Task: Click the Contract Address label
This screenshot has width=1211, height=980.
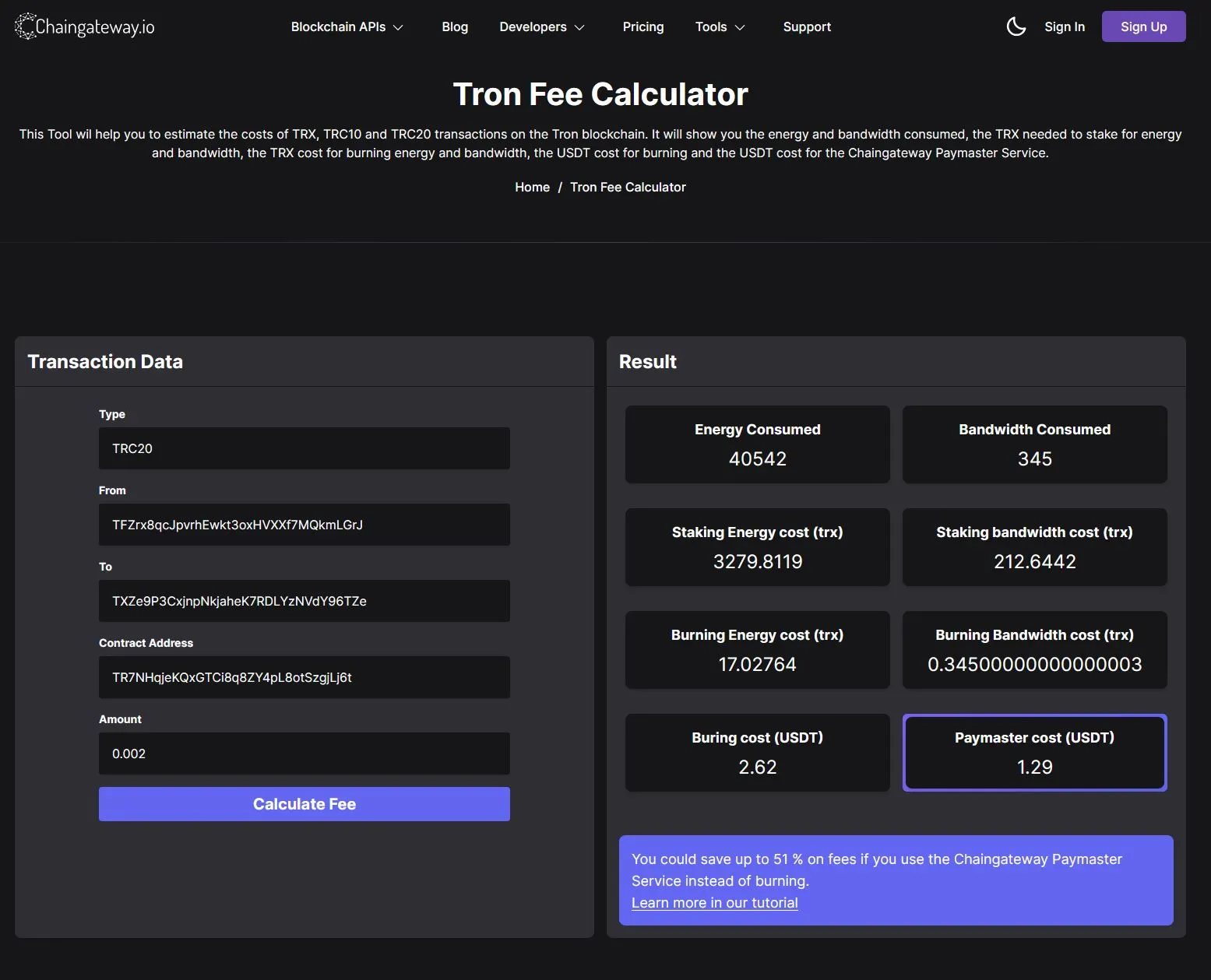Action: [146, 643]
